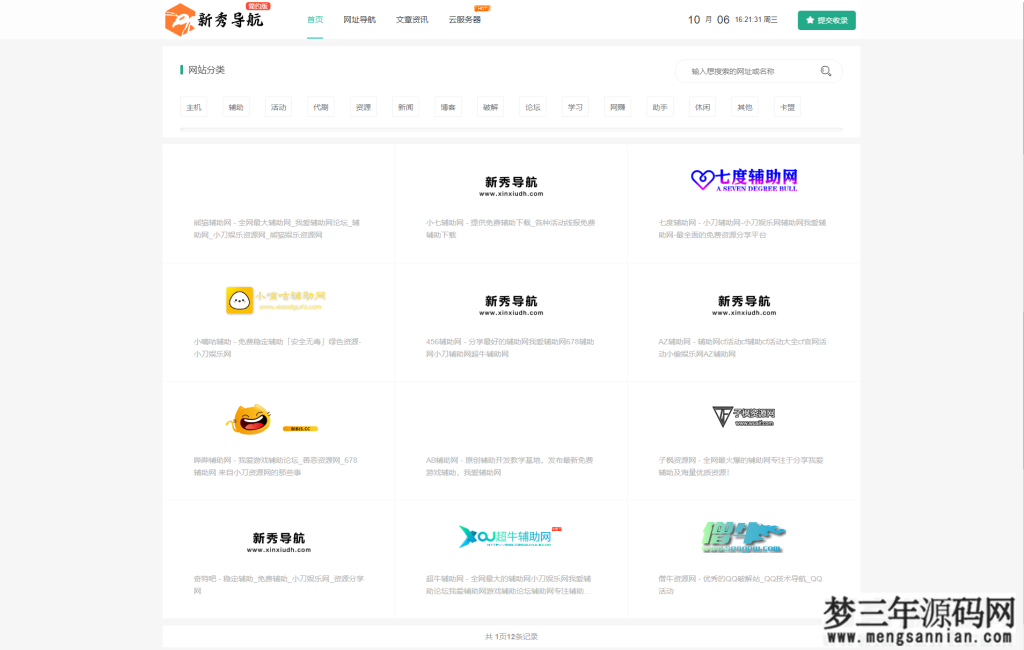Open the 破解 category listing
This screenshot has height=650, width=1024.
click(x=489, y=106)
